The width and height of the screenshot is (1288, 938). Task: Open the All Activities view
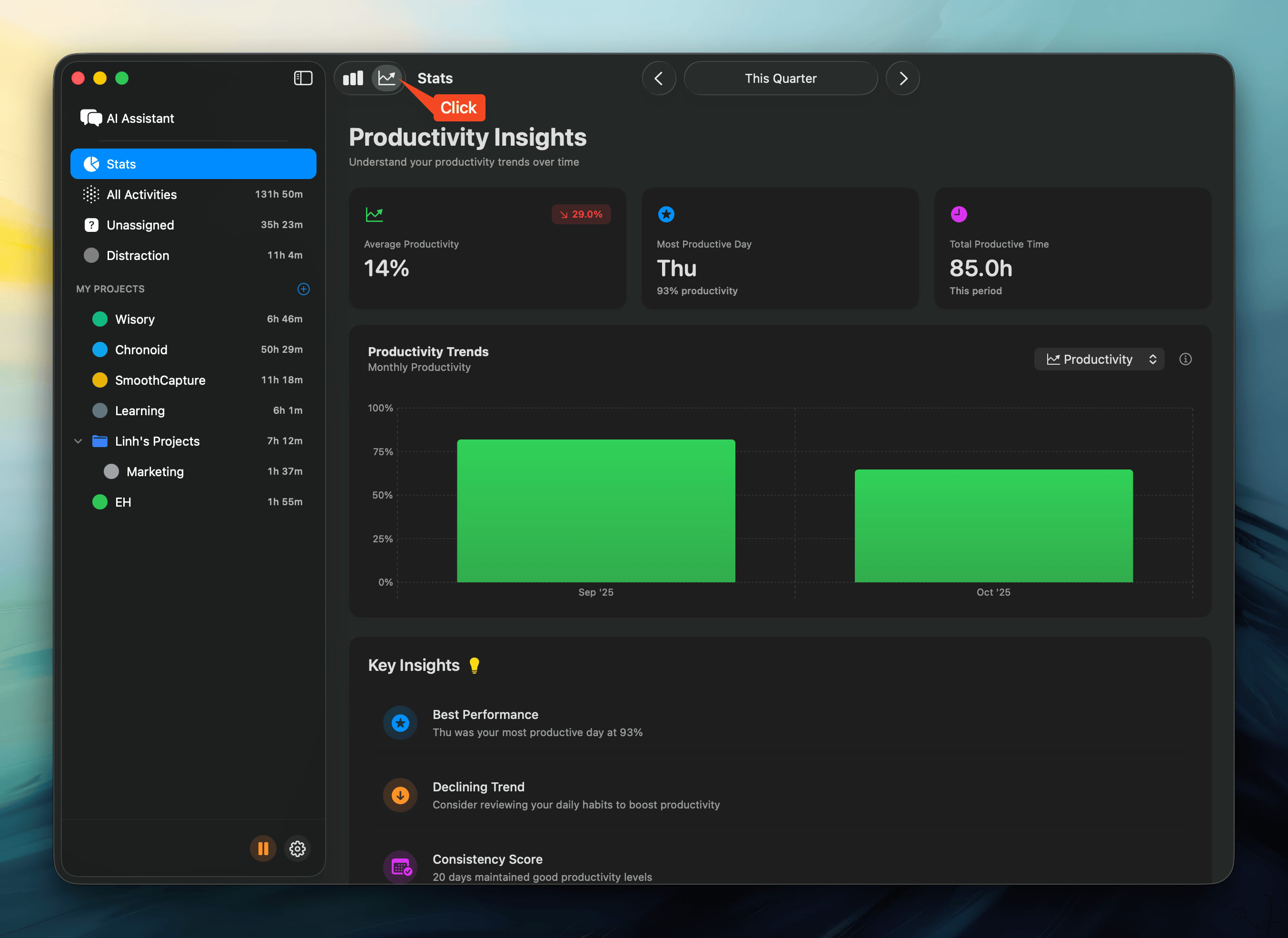tap(141, 194)
